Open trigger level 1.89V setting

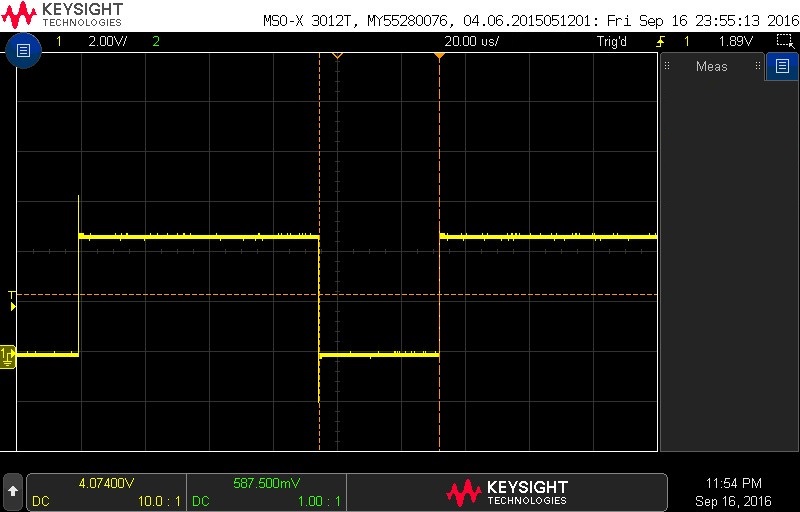pos(735,41)
